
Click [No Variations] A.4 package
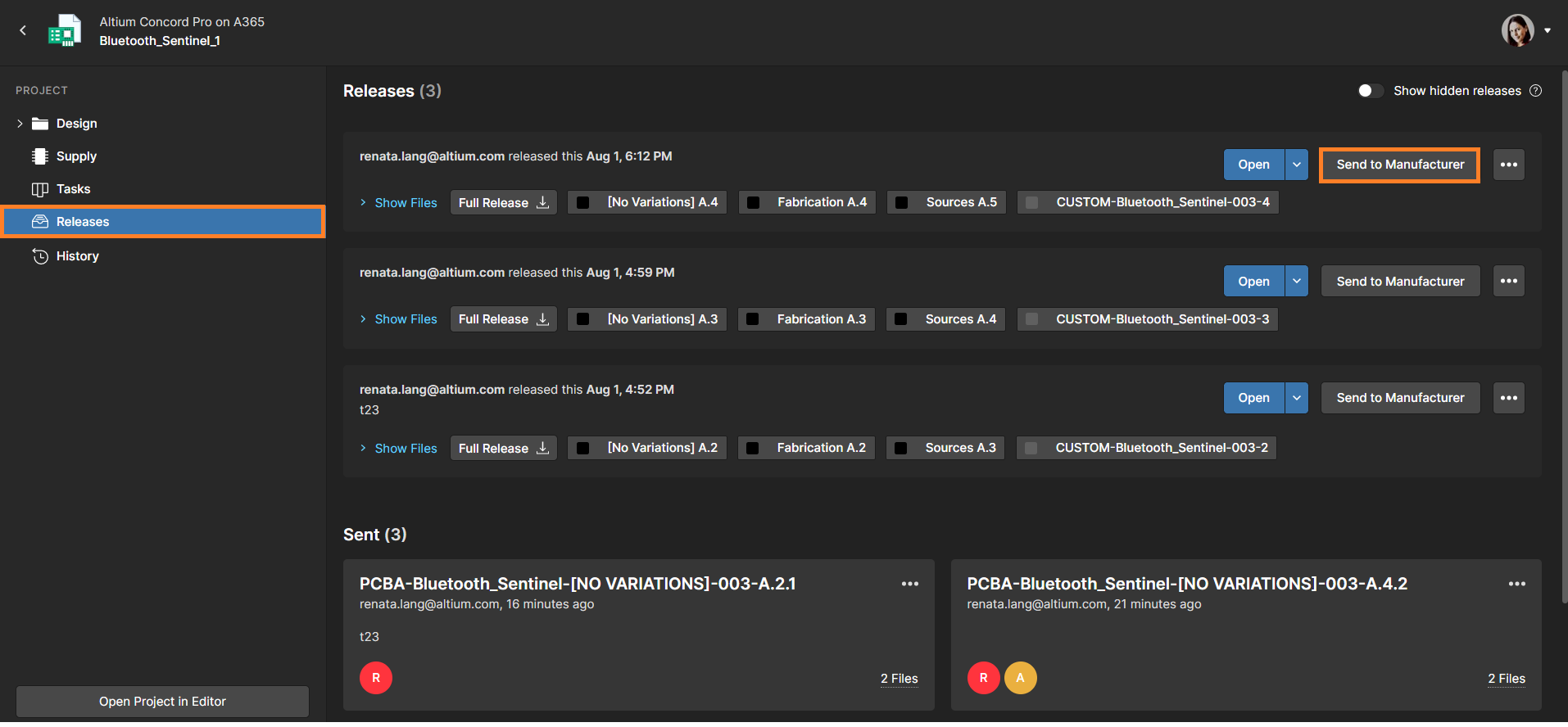coord(647,202)
